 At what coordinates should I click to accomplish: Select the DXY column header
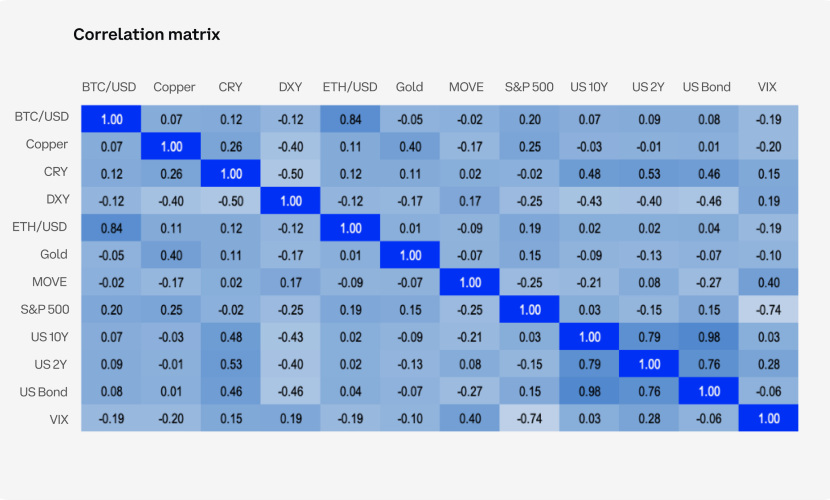(x=290, y=87)
